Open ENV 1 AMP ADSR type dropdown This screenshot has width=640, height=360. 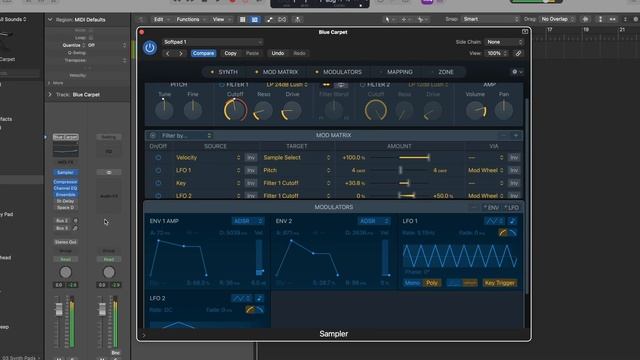[248, 221]
